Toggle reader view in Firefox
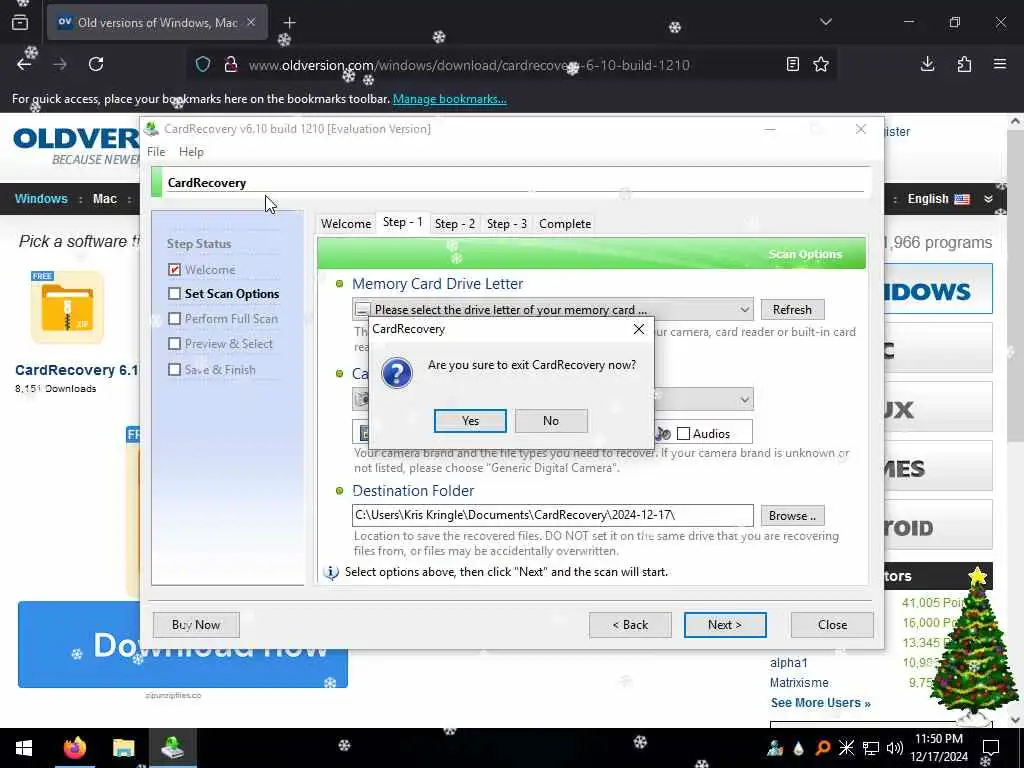 coord(792,64)
